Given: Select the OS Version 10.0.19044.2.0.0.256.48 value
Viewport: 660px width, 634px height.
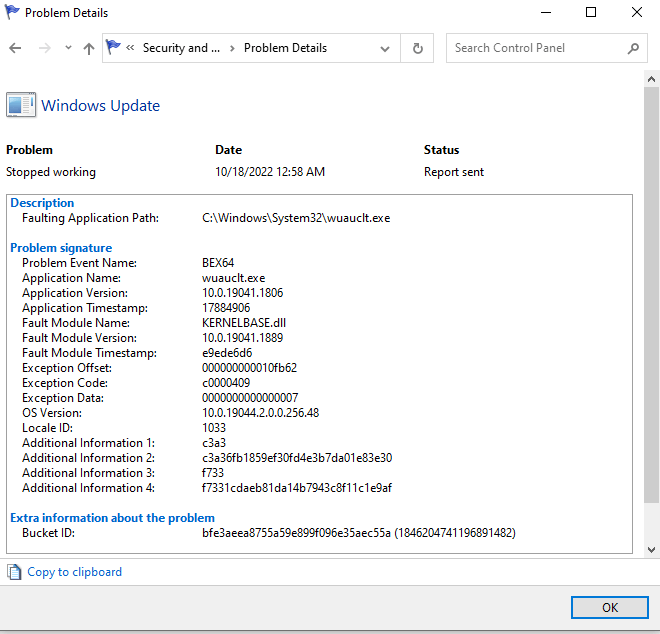Looking at the screenshot, I should pos(261,413).
